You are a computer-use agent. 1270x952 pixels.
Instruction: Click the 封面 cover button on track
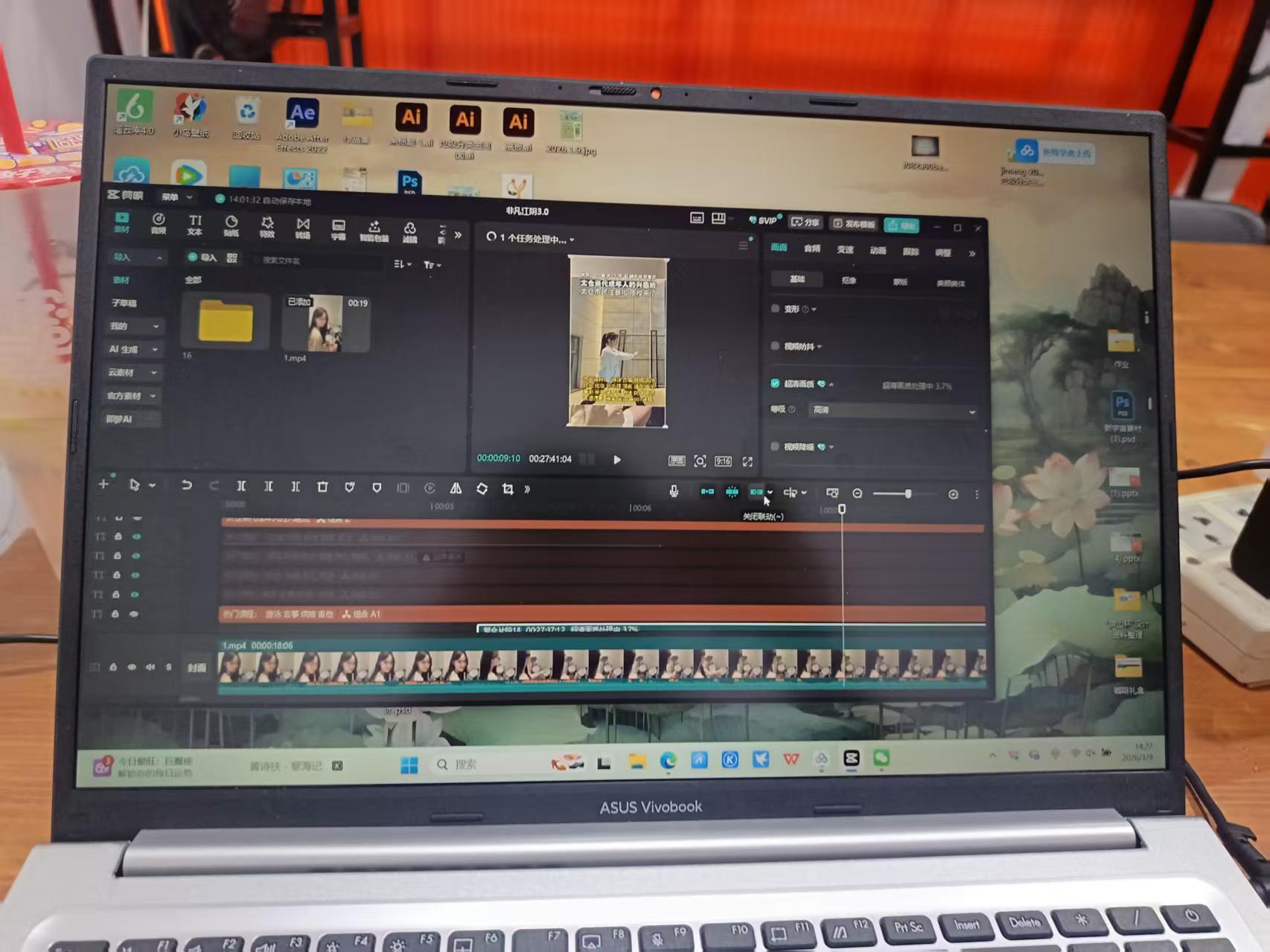[x=197, y=668]
